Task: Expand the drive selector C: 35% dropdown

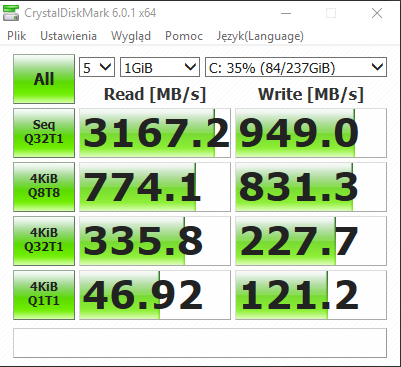Action: pos(296,68)
